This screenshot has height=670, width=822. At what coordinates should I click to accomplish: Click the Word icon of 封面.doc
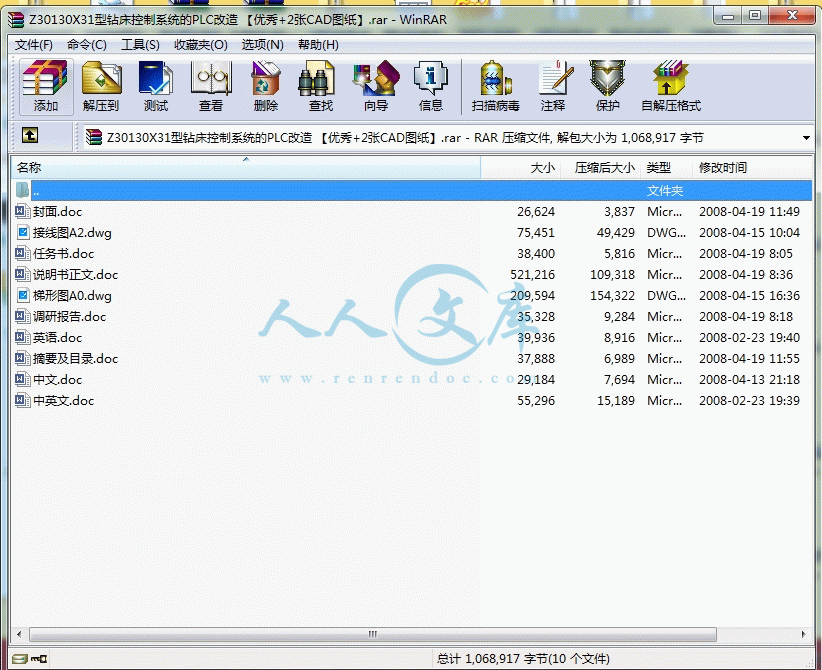pyautogui.click(x=22, y=211)
